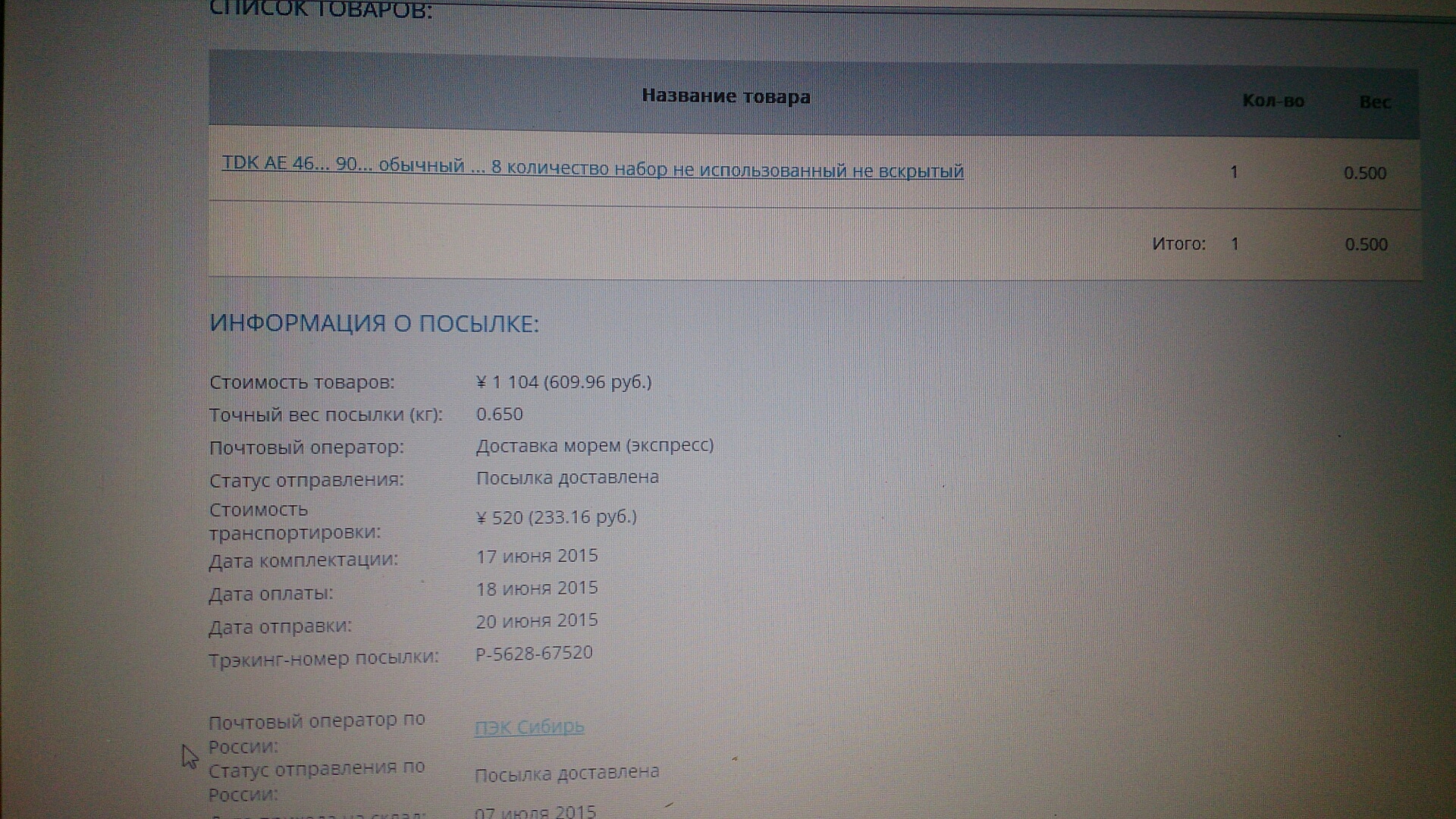1456x819 pixels.
Task: Click the Кол-во column header
Action: point(1272,101)
